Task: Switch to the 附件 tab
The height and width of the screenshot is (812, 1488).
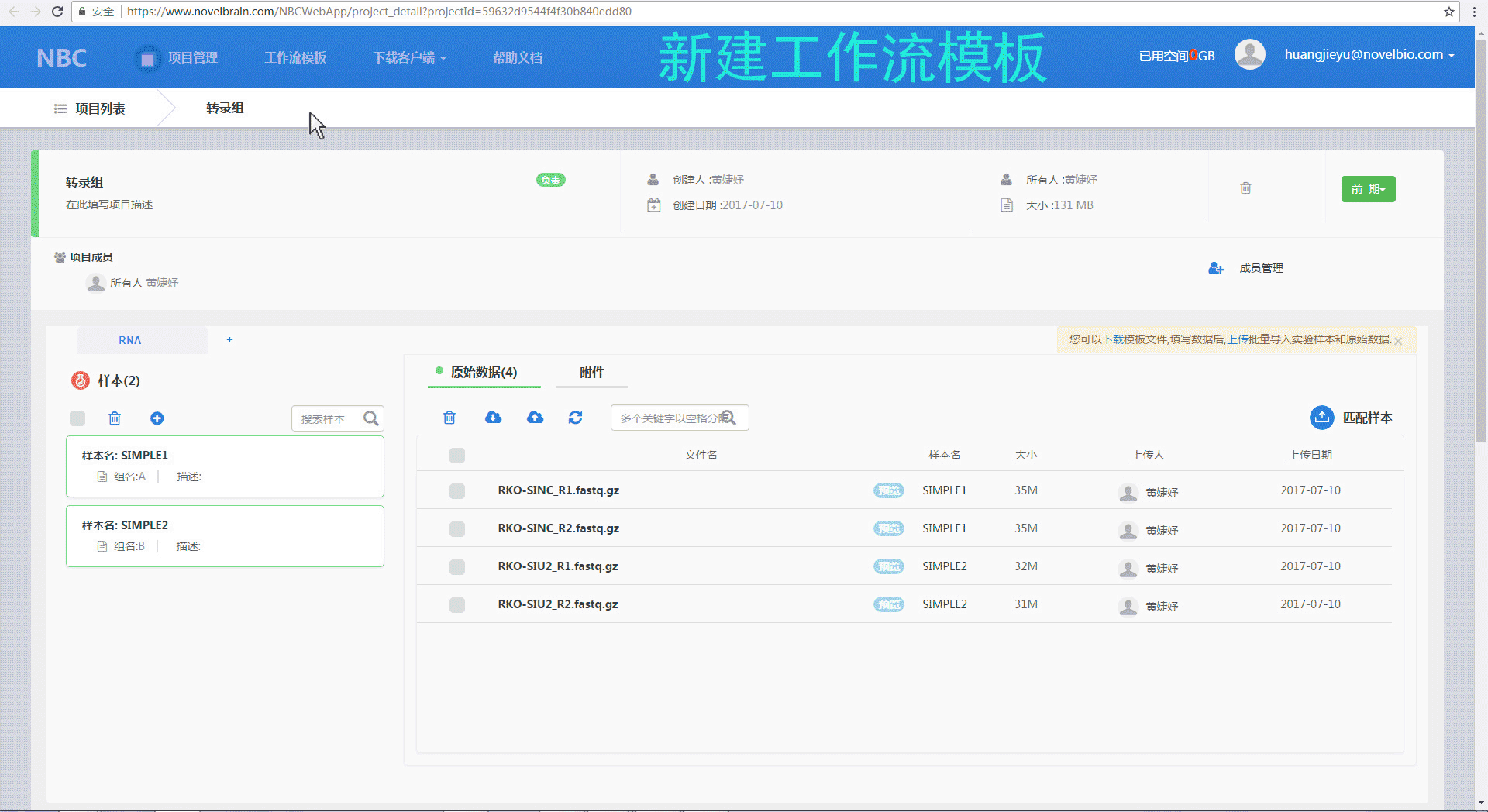Action: coord(591,373)
